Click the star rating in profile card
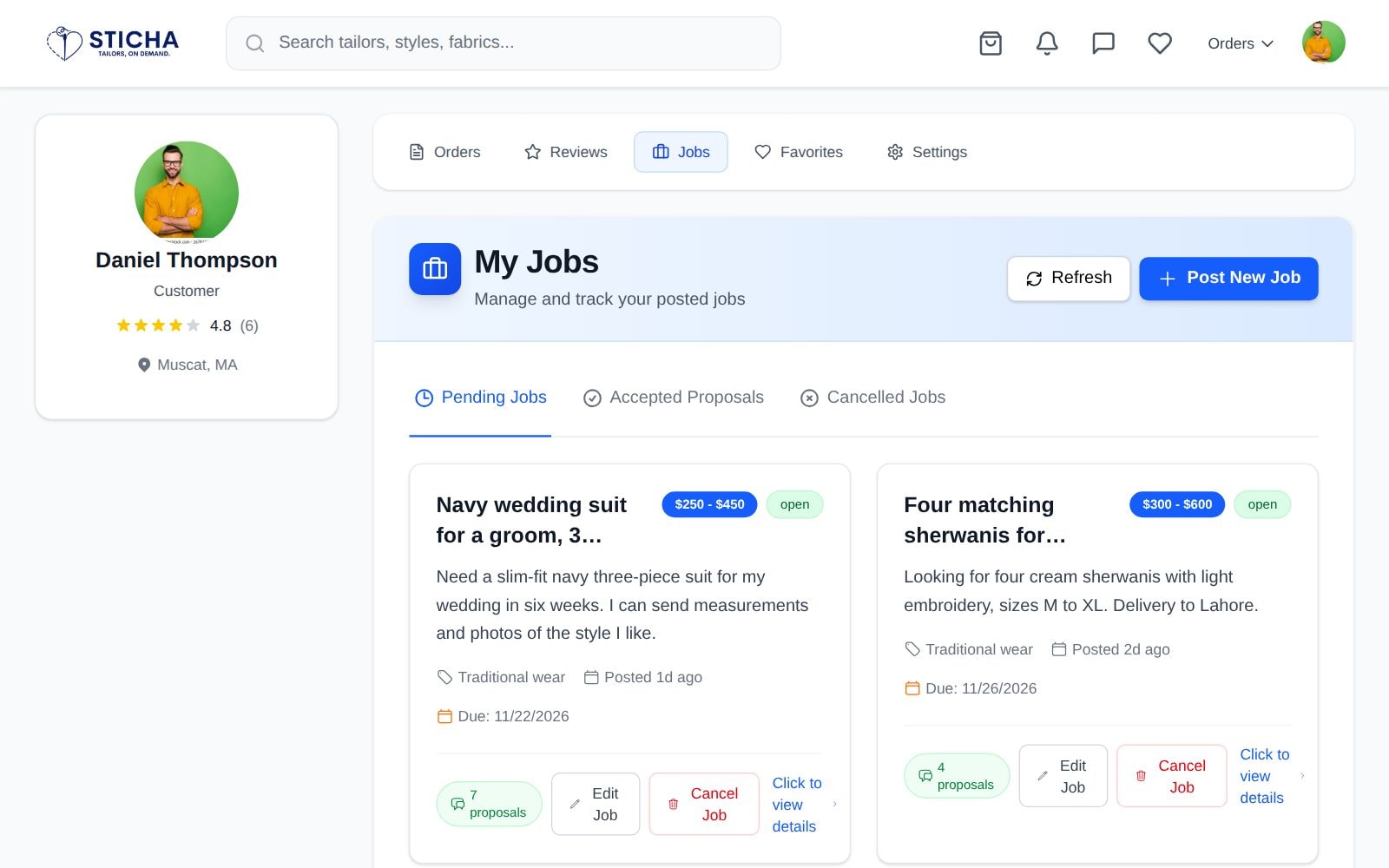 coord(158,325)
